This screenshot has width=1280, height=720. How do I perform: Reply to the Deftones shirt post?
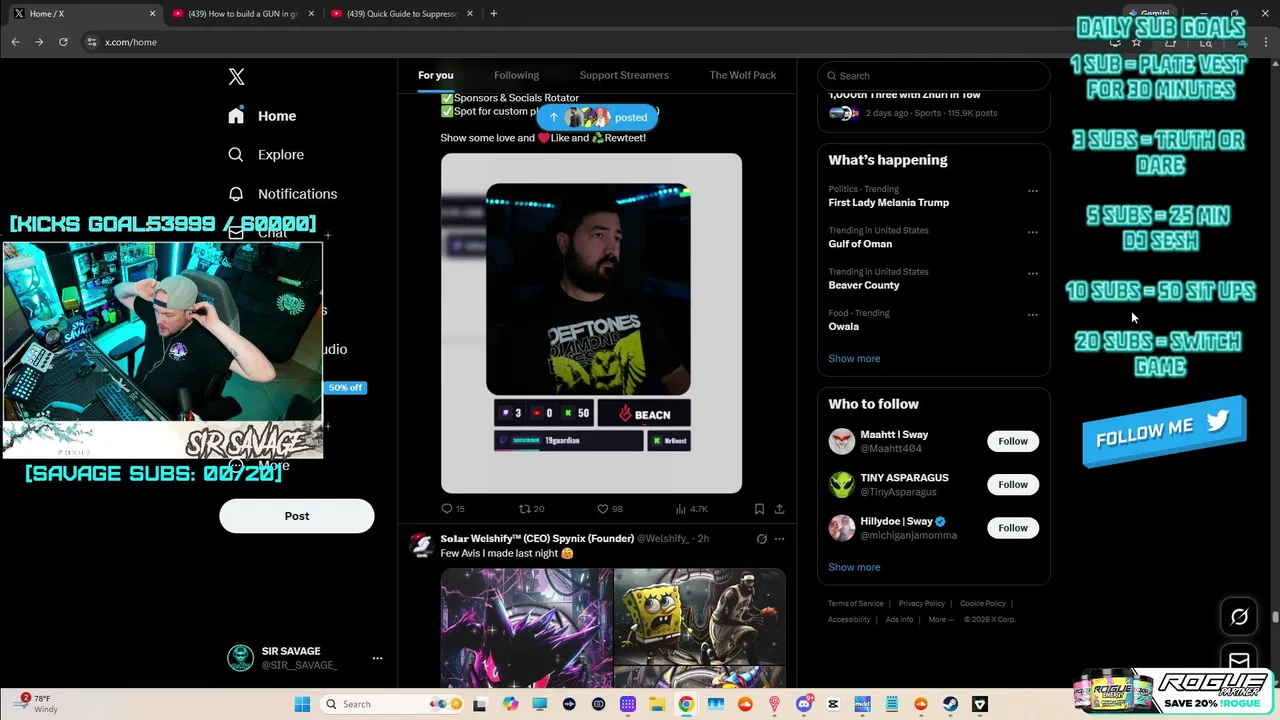pyautogui.click(x=453, y=509)
